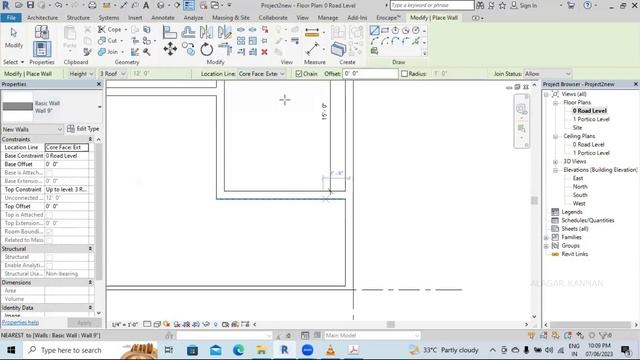Expand the Families tree node
Image resolution: width=640 pixels, height=360 pixels.
[546, 238]
